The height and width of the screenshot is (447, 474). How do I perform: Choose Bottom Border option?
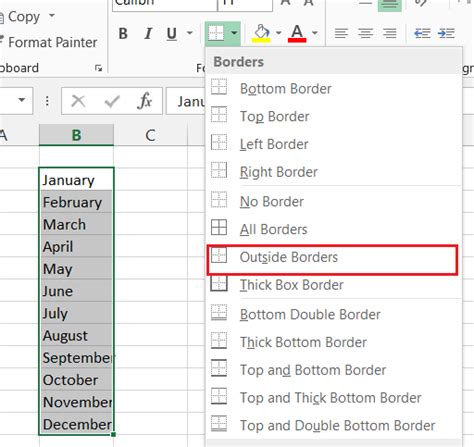click(334, 89)
